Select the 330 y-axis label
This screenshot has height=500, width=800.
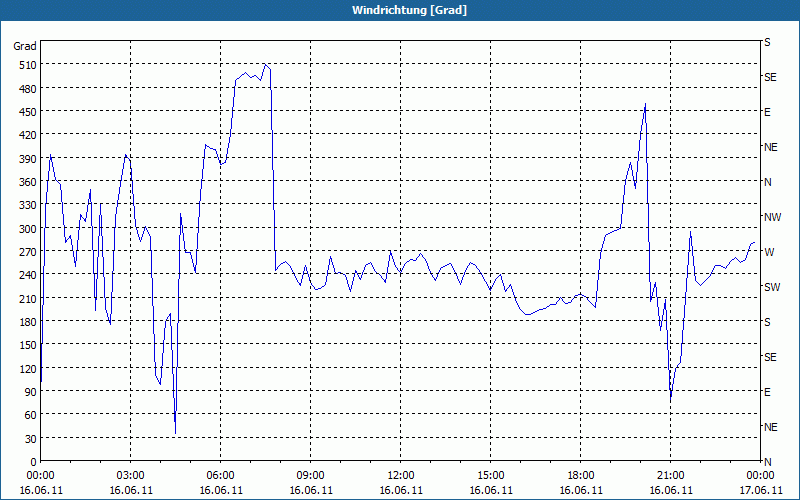click(28, 205)
